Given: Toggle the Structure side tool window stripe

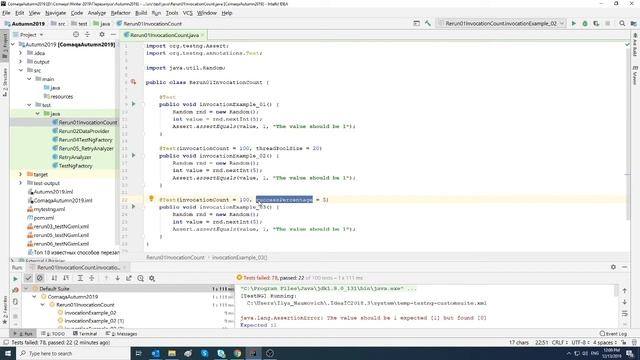Looking at the screenshot, I should (x=5, y=82).
